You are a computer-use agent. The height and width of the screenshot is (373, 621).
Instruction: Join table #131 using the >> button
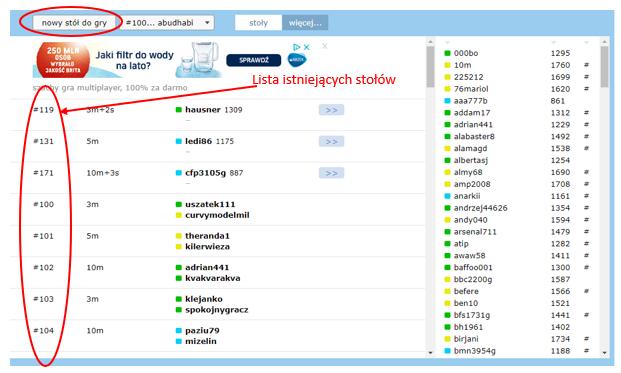[x=331, y=142]
